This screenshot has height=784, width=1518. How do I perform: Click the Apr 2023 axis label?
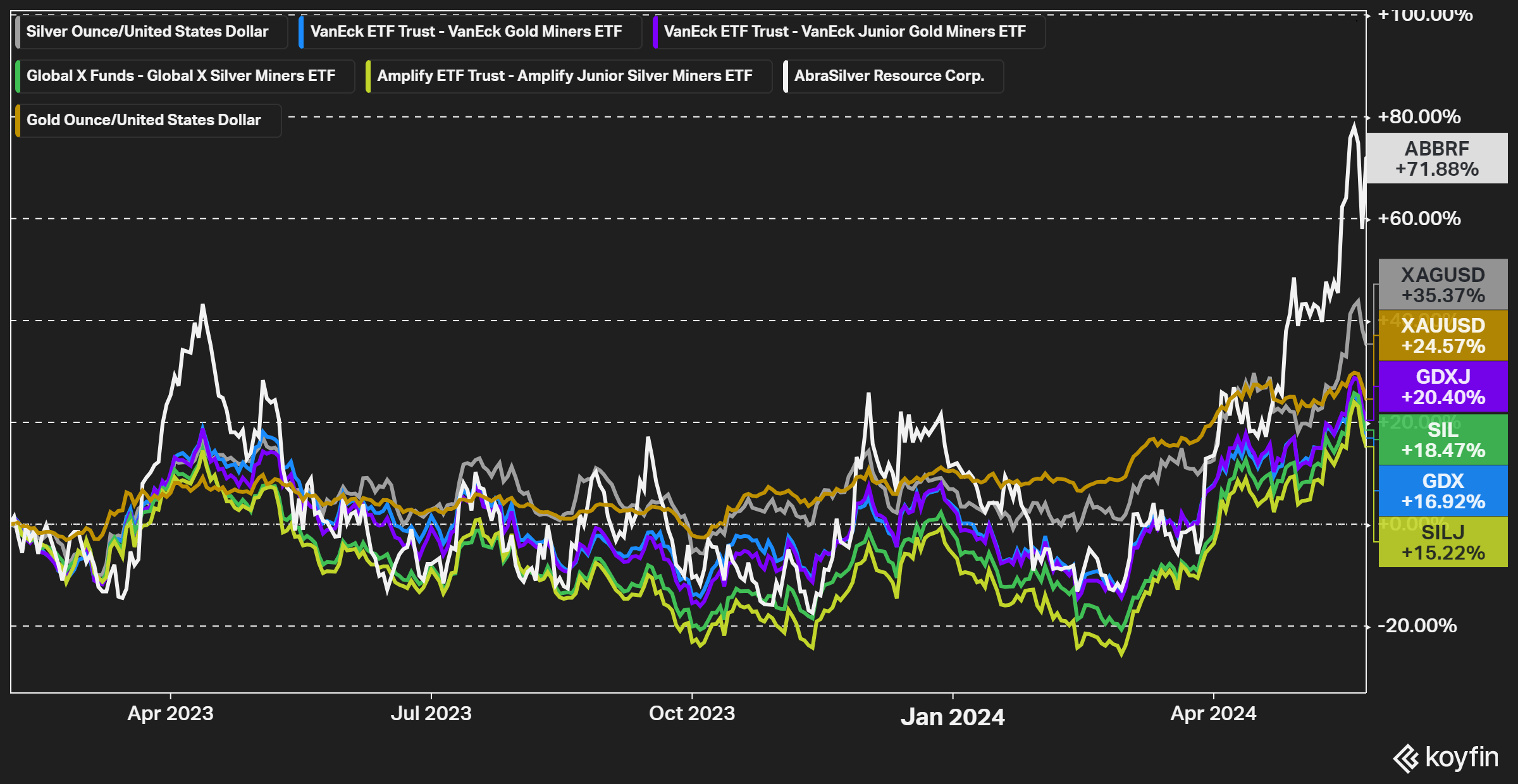click(x=170, y=714)
